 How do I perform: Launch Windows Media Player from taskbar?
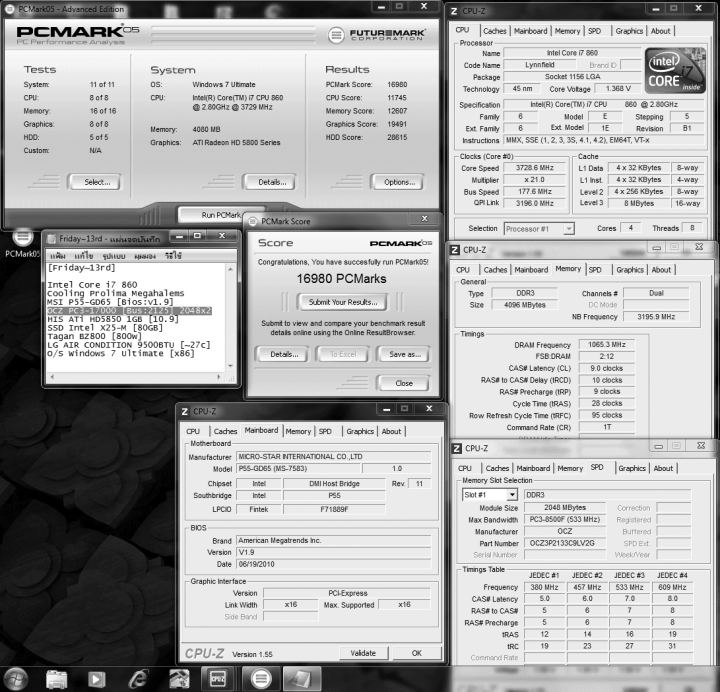(x=96, y=679)
